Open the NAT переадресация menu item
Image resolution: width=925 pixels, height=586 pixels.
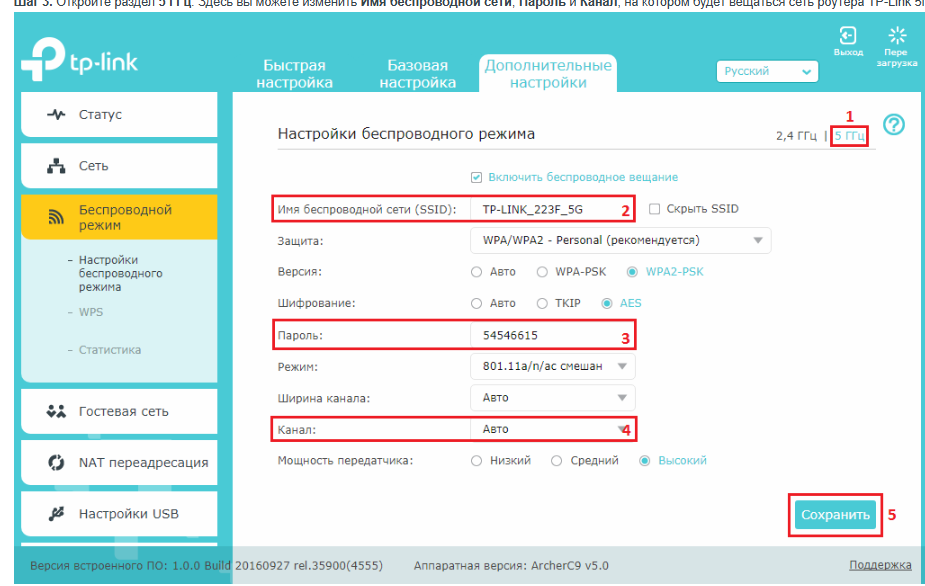119,463
